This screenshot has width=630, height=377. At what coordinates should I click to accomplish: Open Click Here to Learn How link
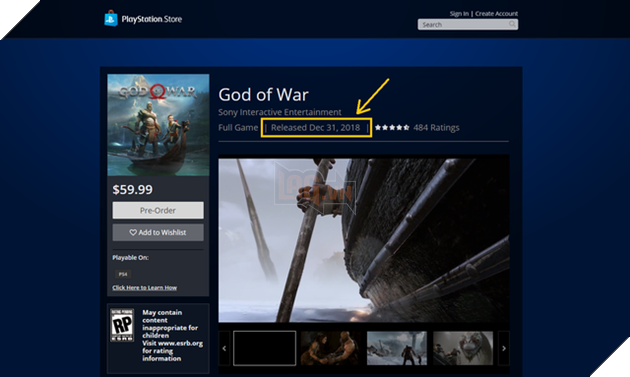click(144, 287)
